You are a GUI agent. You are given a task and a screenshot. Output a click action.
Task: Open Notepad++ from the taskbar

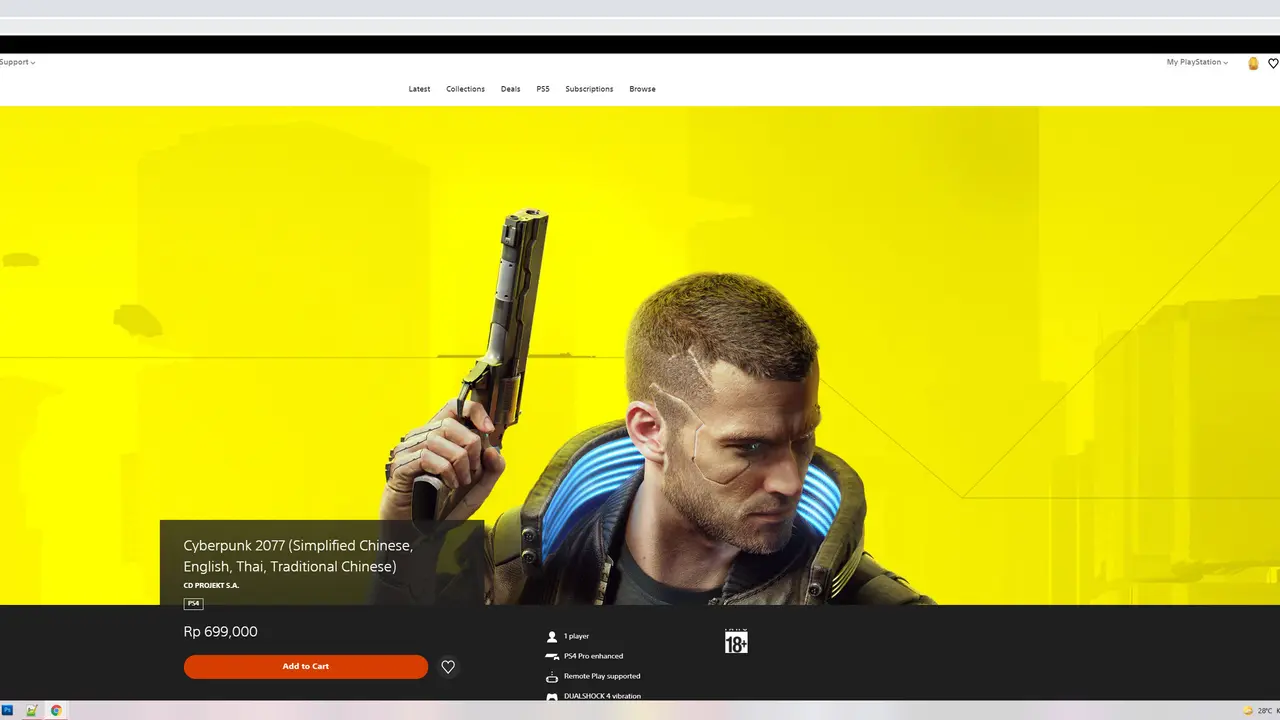31,711
